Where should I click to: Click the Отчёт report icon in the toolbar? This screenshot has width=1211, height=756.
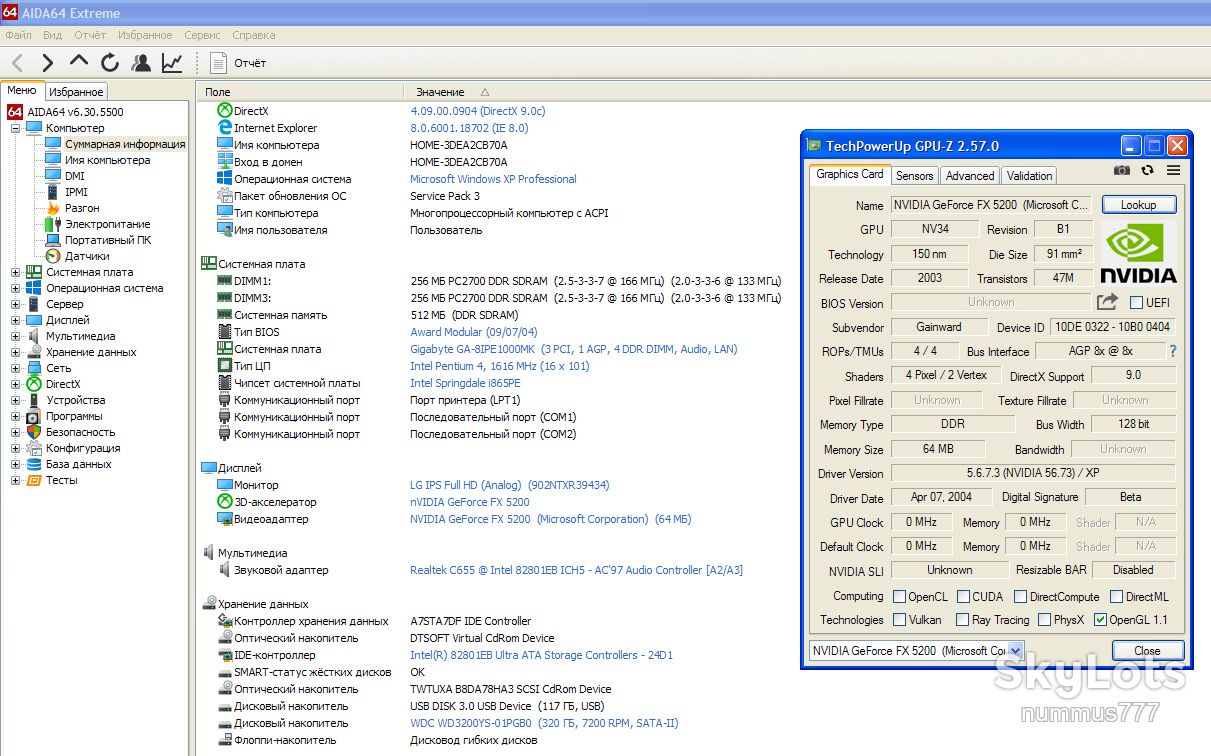click(x=219, y=63)
